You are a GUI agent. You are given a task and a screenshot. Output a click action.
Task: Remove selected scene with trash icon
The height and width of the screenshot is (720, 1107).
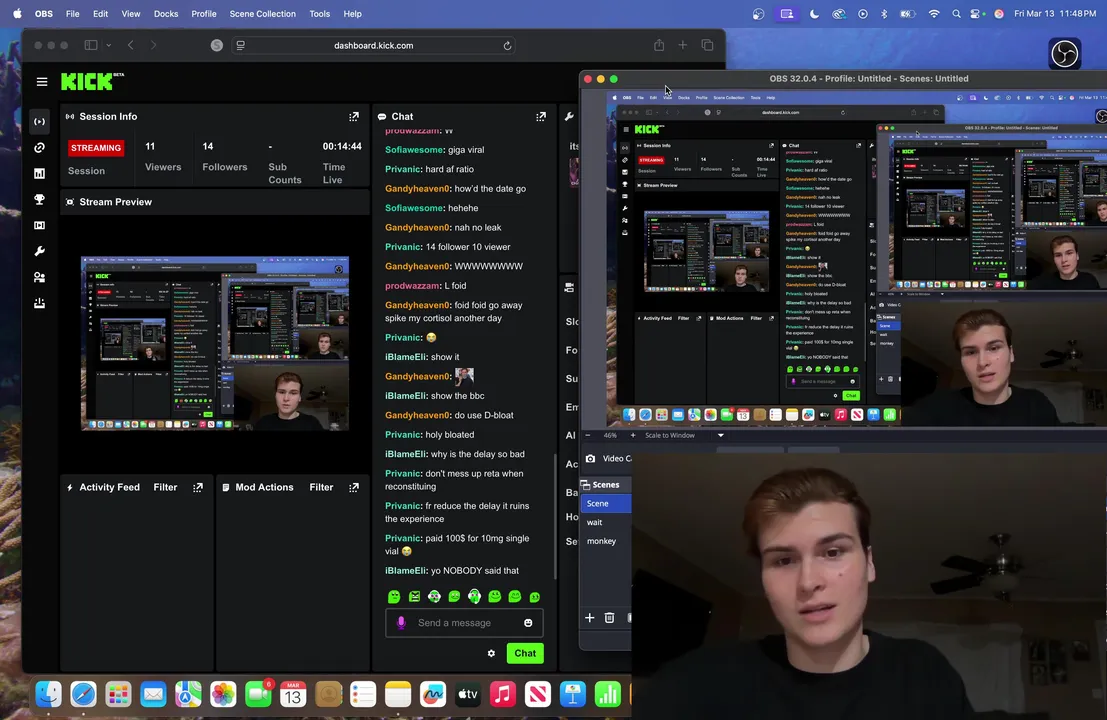coord(609,618)
